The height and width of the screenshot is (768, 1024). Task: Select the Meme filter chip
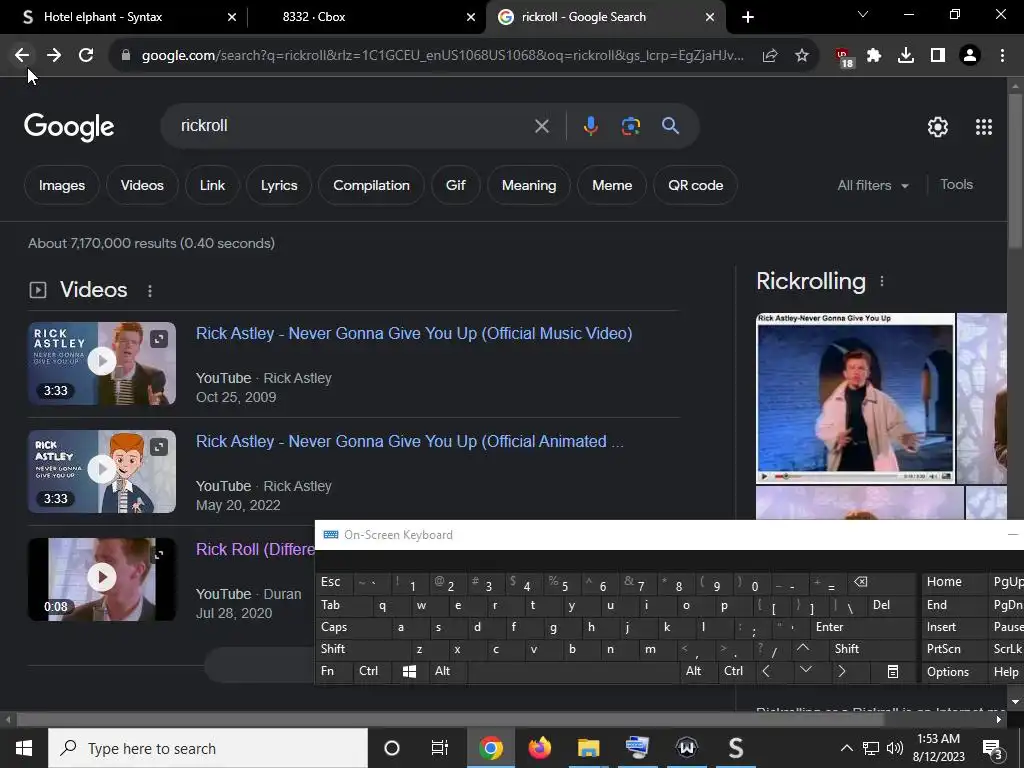612,185
